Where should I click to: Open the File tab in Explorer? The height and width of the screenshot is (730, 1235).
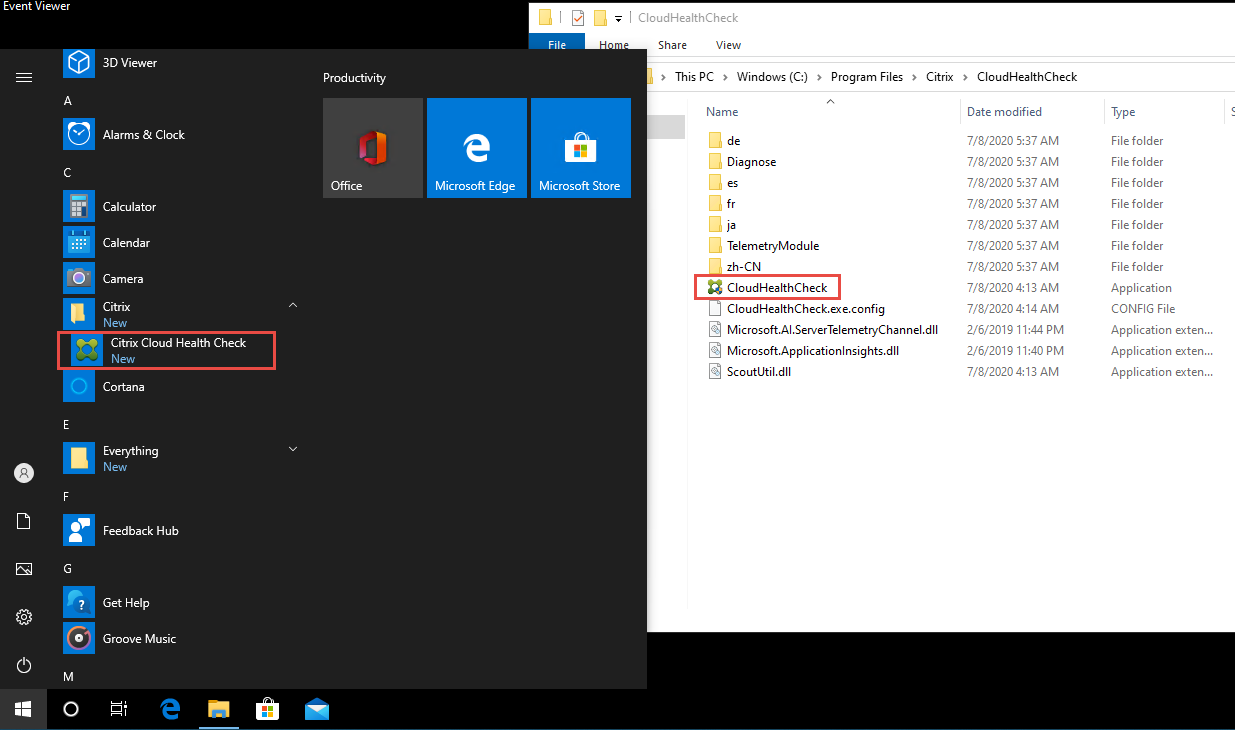pyautogui.click(x=557, y=45)
